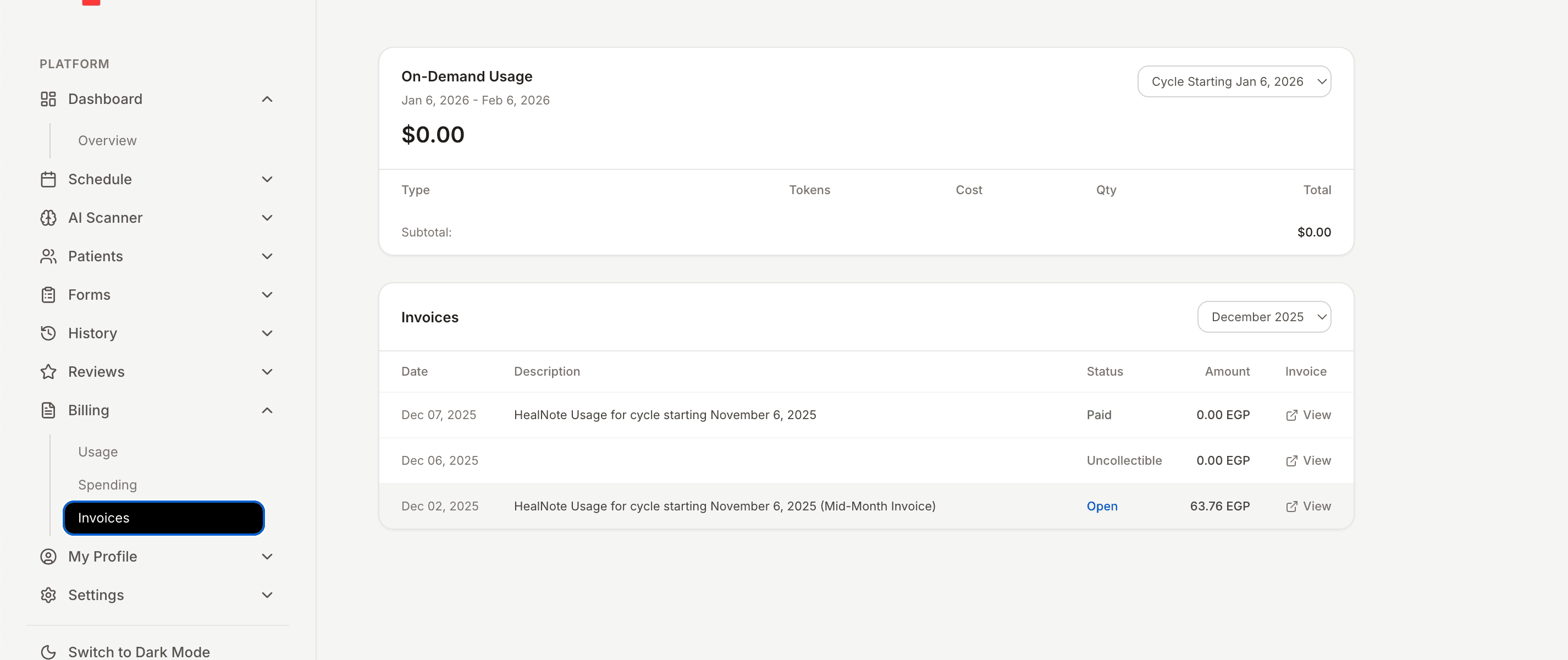Click the Uncollectible status text
This screenshot has width=1568, height=660.
pos(1124,461)
